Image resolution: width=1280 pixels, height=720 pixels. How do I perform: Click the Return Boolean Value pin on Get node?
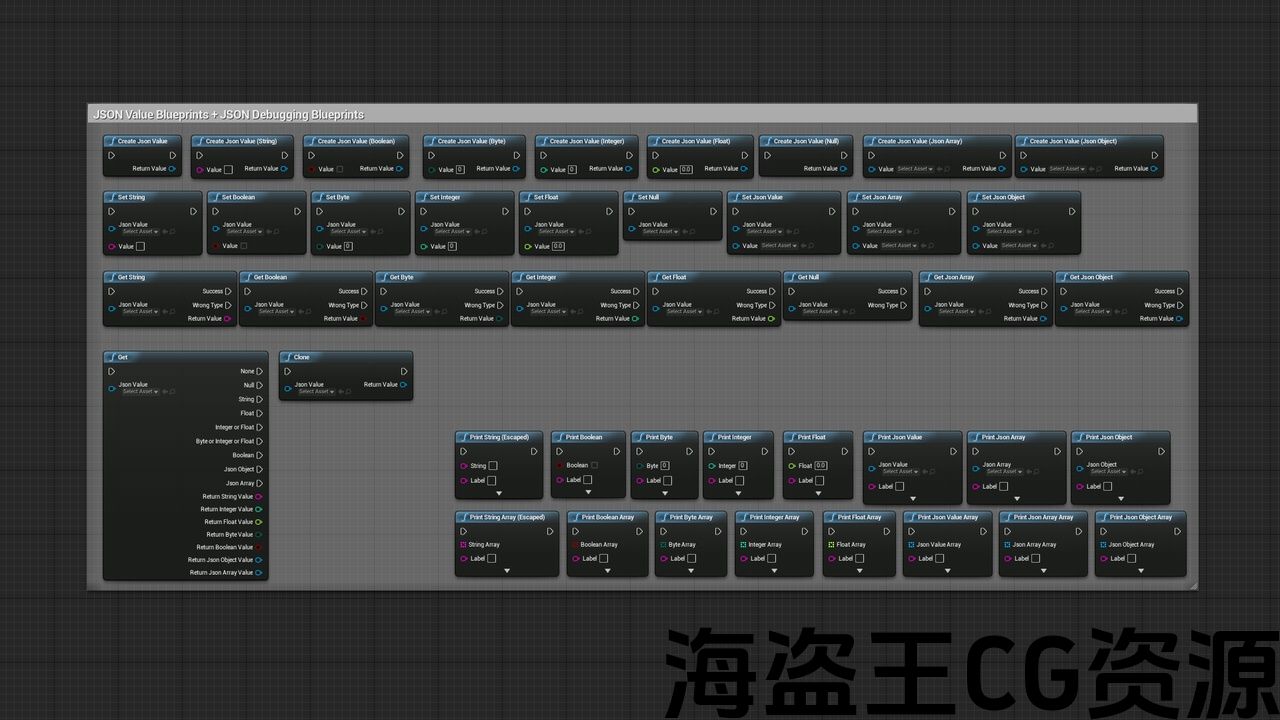click(259, 547)
